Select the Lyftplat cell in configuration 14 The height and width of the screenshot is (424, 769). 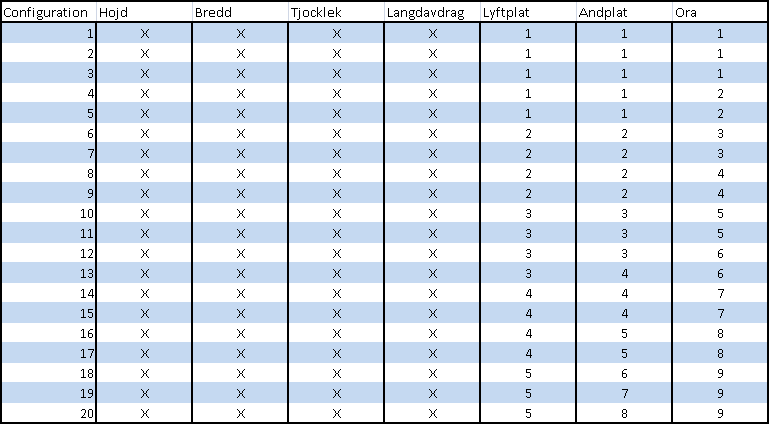[x=528, y=293]
